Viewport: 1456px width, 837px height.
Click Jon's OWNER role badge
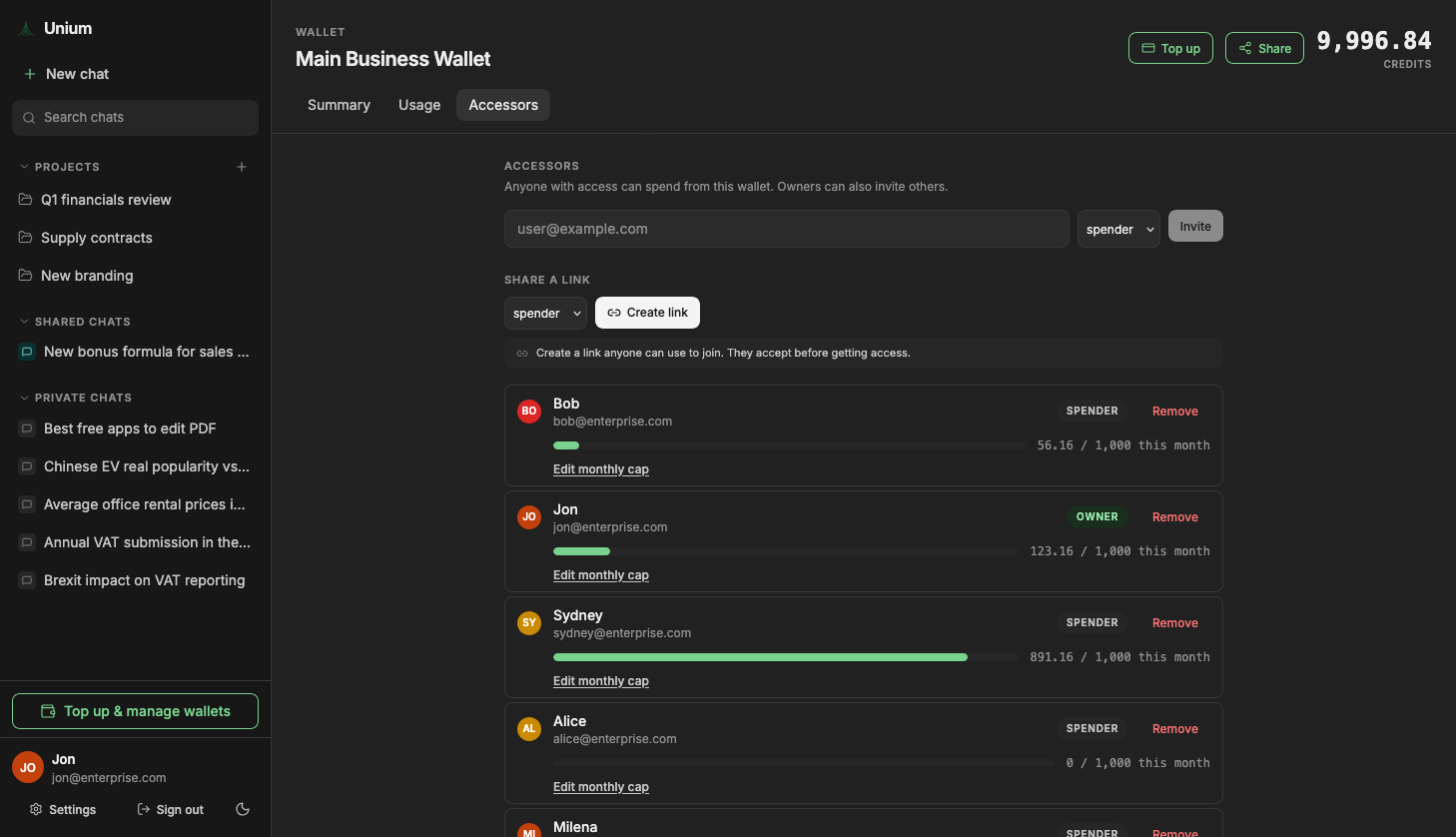1097,516
